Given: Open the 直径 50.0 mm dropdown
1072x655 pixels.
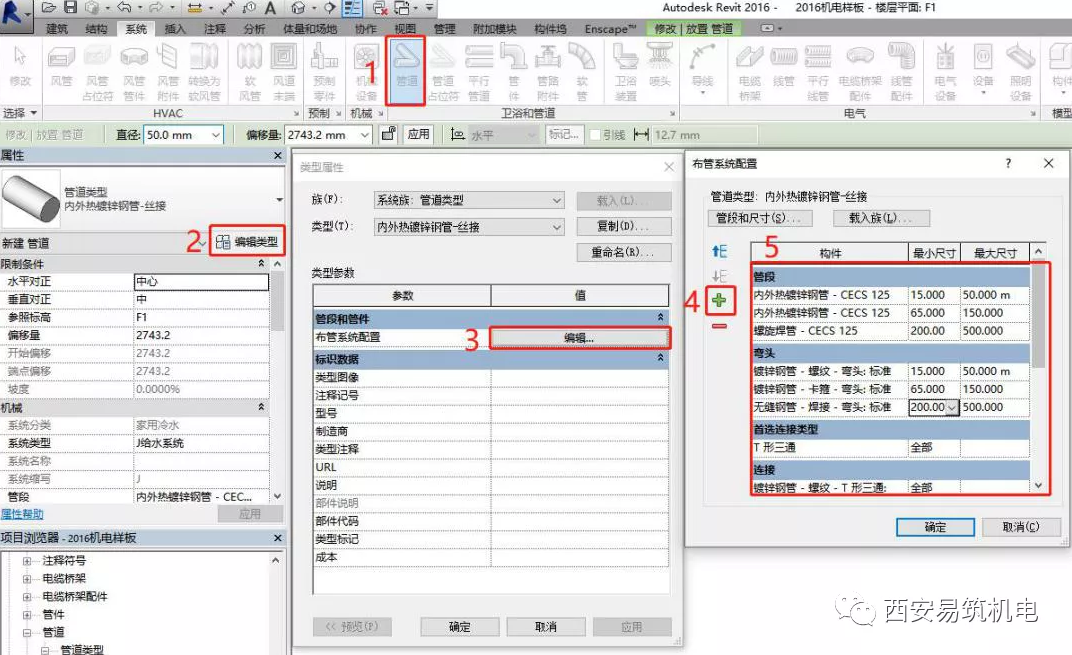Looking at the screenshot, I should click(x=215, y=135).
